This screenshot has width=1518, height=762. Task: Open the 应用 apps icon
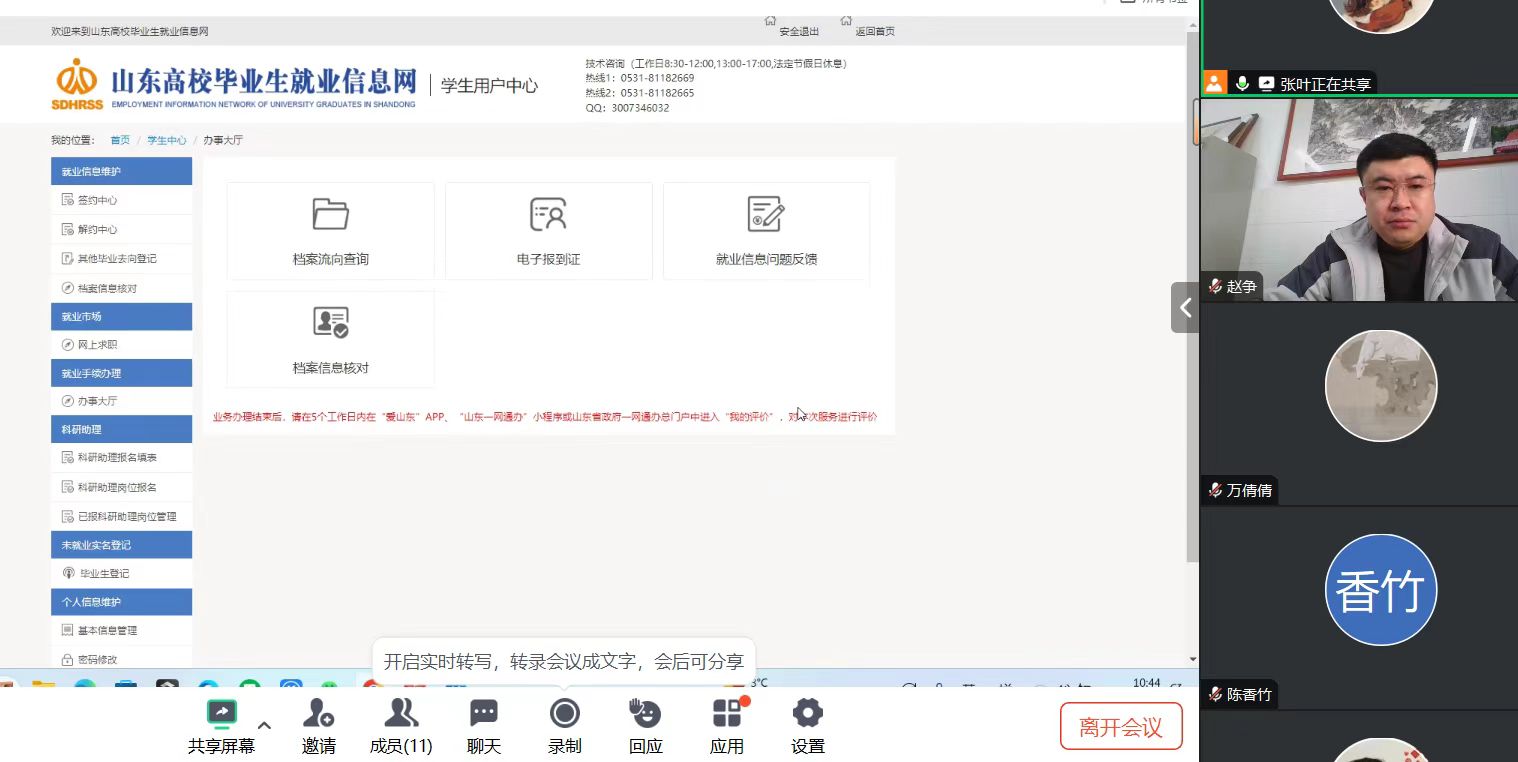727,713
